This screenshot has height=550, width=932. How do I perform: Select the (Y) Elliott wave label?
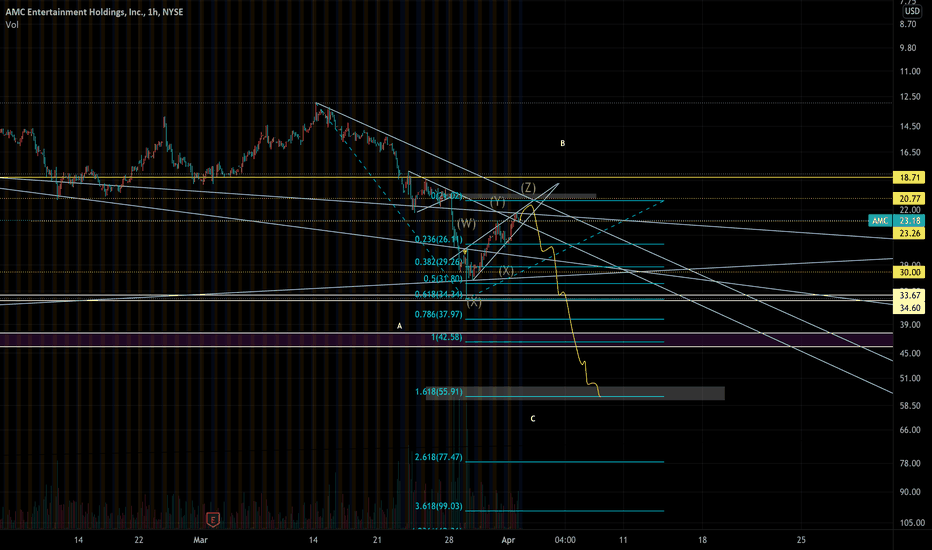tap(498, 202)
